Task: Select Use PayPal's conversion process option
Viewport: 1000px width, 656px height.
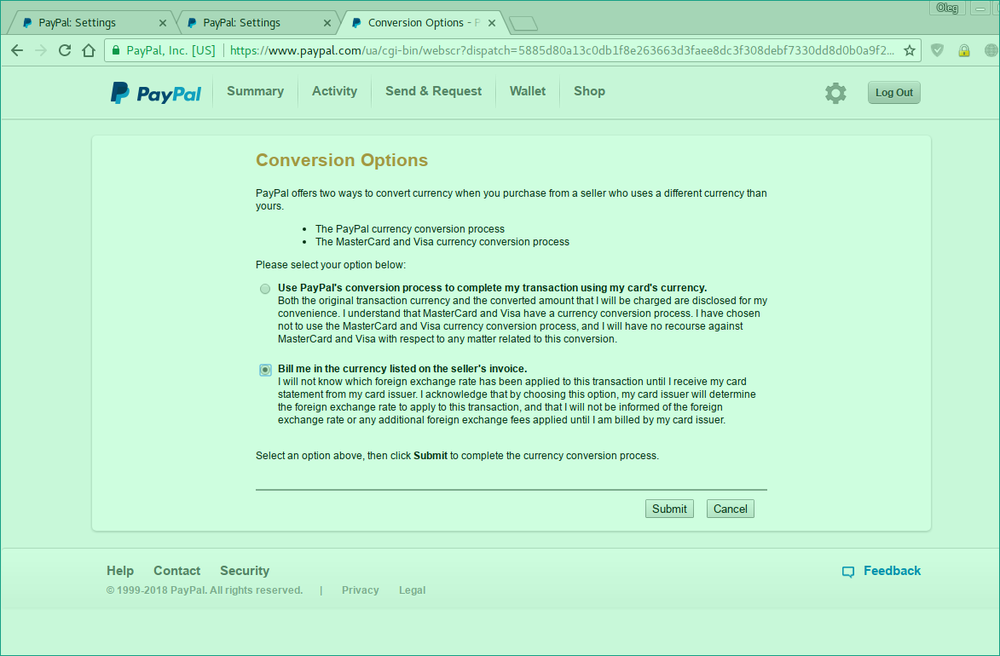Action: coord(265,289)
